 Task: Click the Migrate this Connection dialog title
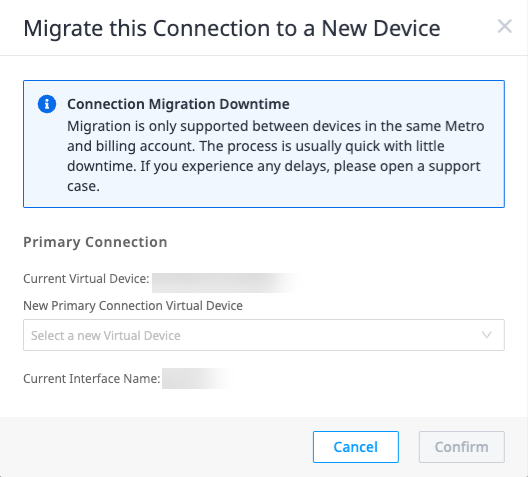tap(232, 28)
